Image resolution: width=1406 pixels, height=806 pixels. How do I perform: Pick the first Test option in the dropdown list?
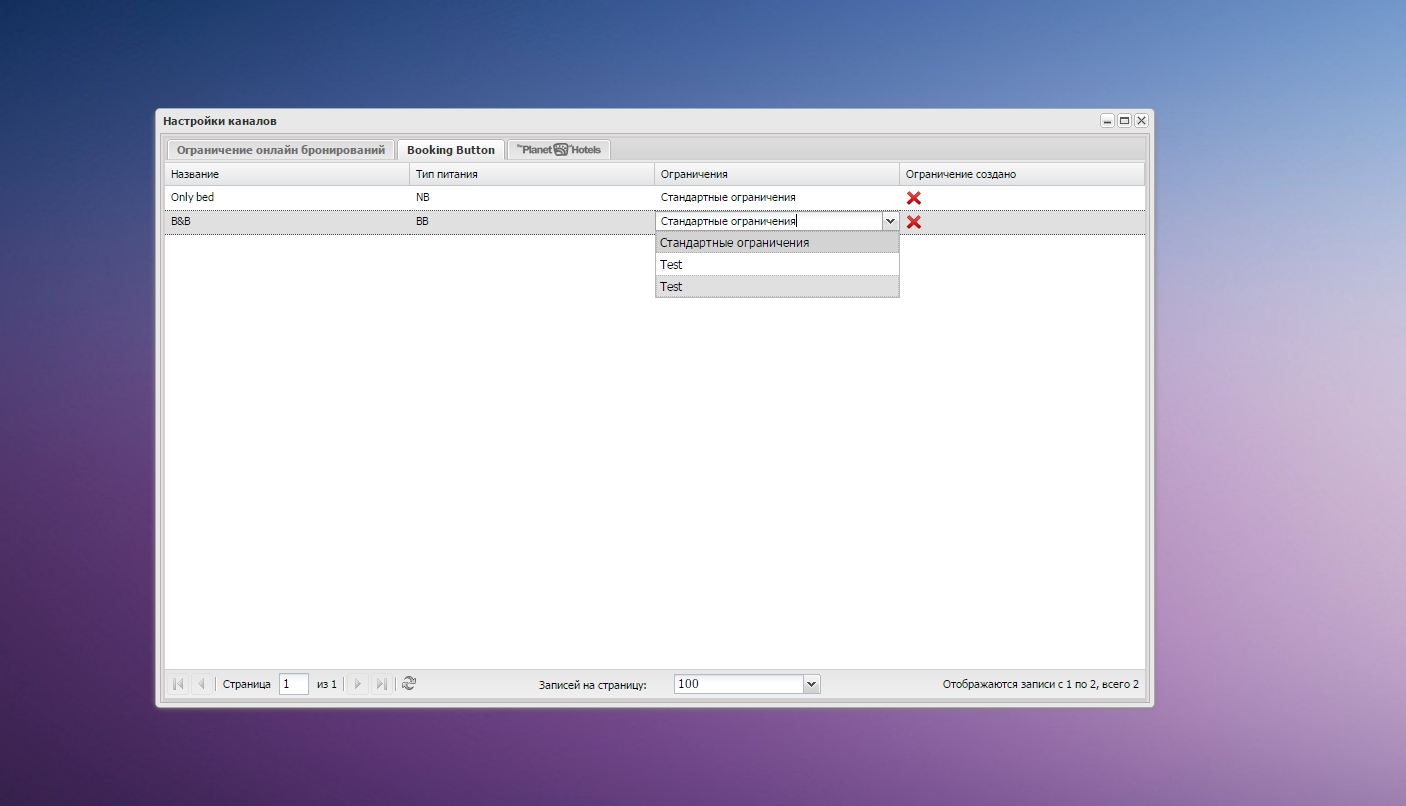tap(777, 265)
